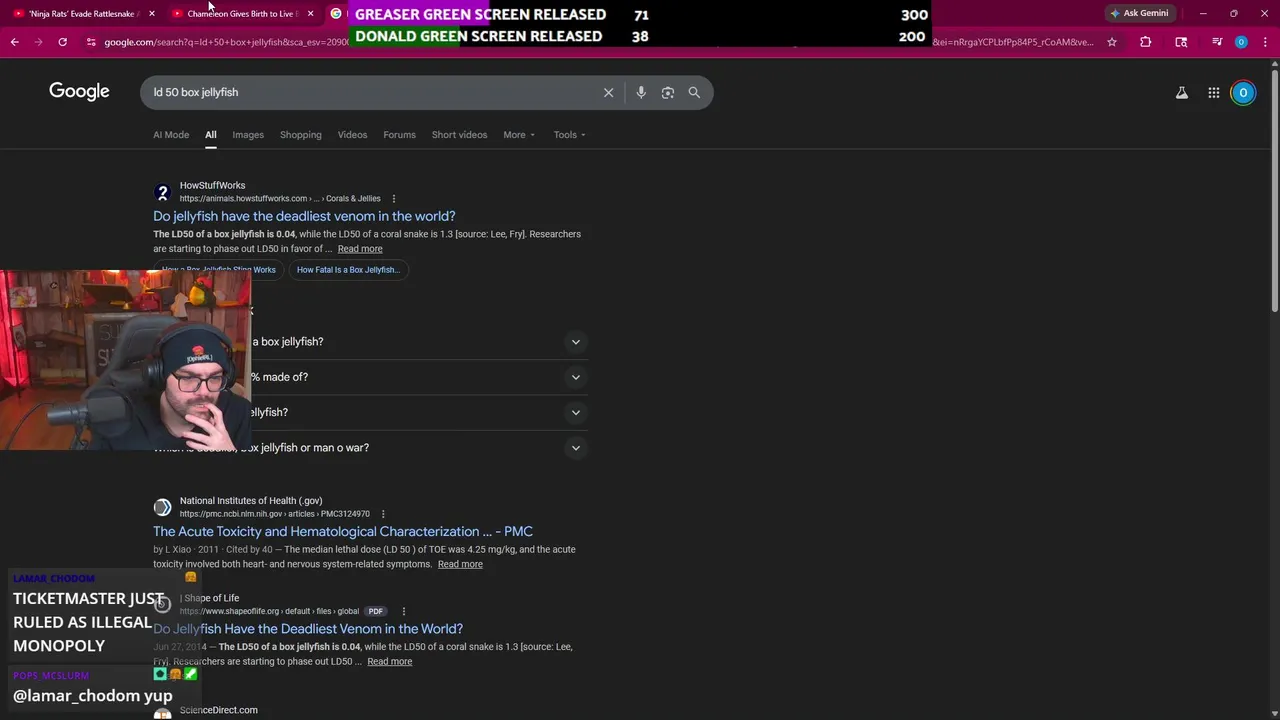1280x720 pixels.
Task: Open media controls icon in toolbar
Action: point(1217,42)
